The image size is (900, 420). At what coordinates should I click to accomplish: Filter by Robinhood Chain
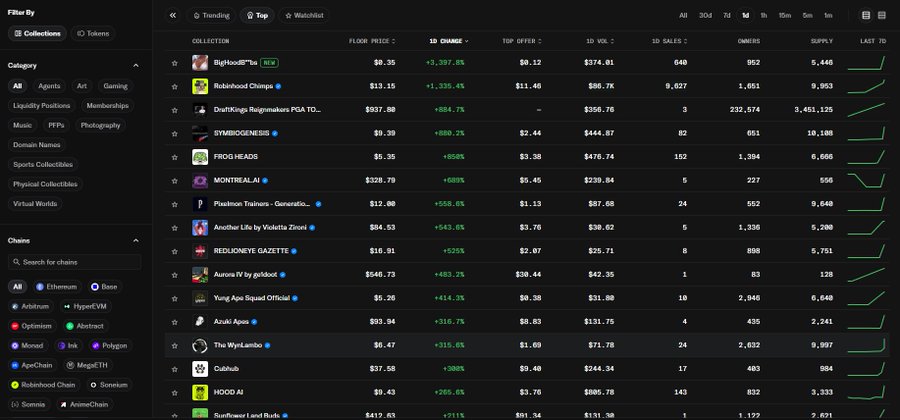44,385
